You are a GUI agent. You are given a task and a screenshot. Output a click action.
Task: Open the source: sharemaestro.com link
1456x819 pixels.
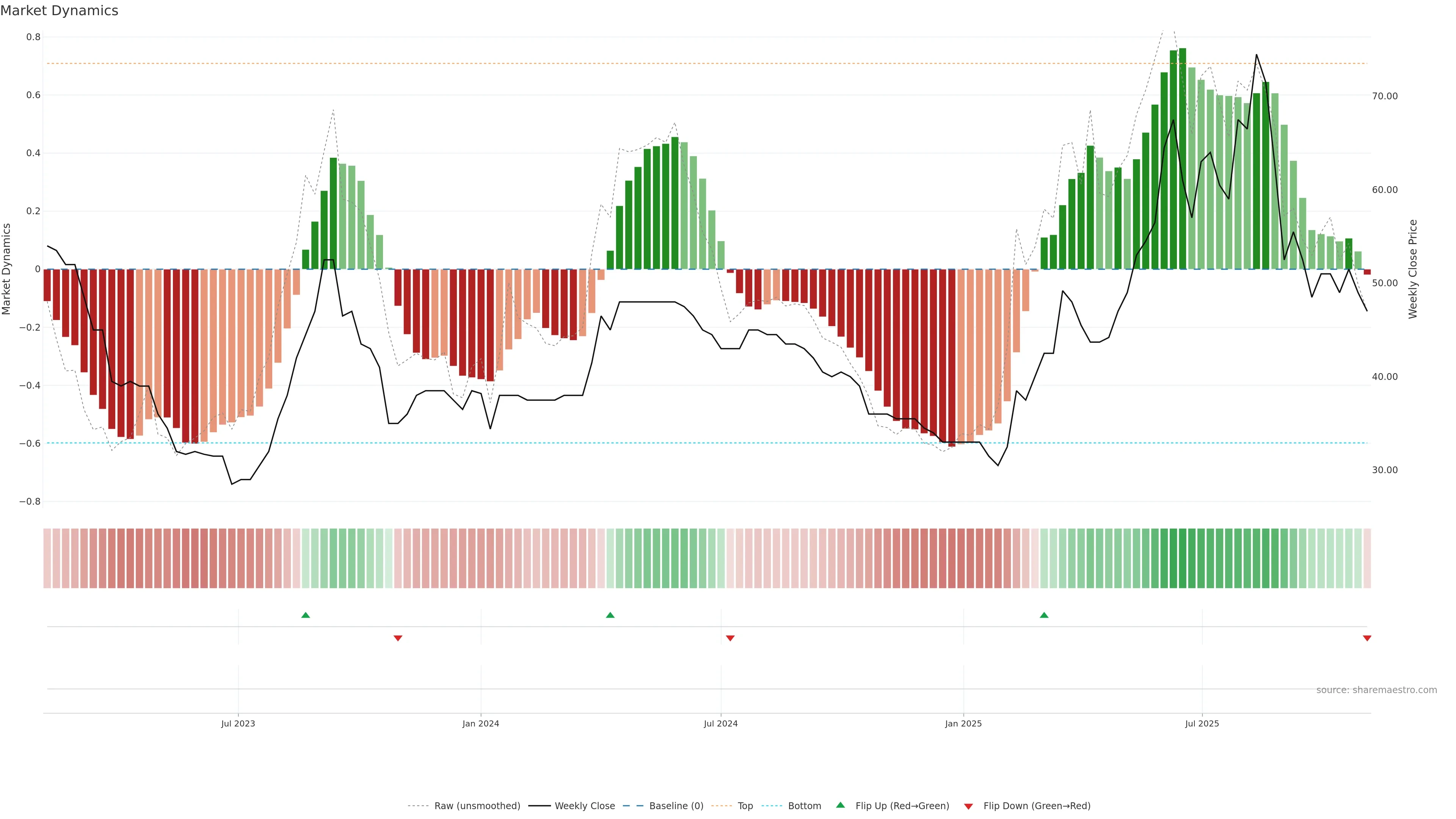coord(1376,690)
